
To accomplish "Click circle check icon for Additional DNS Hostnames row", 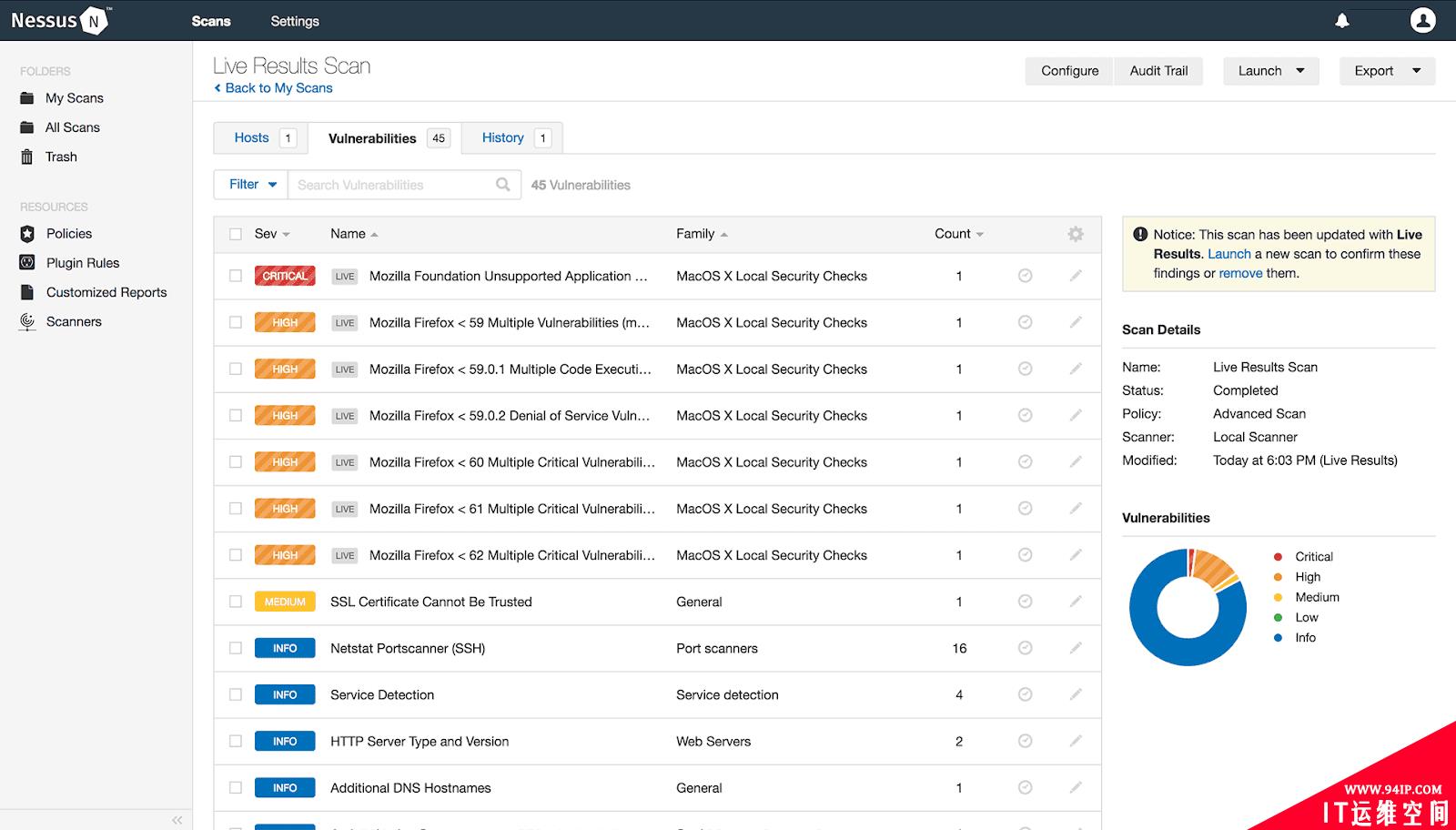I will pyautogui.click(x=1025, y=788).
